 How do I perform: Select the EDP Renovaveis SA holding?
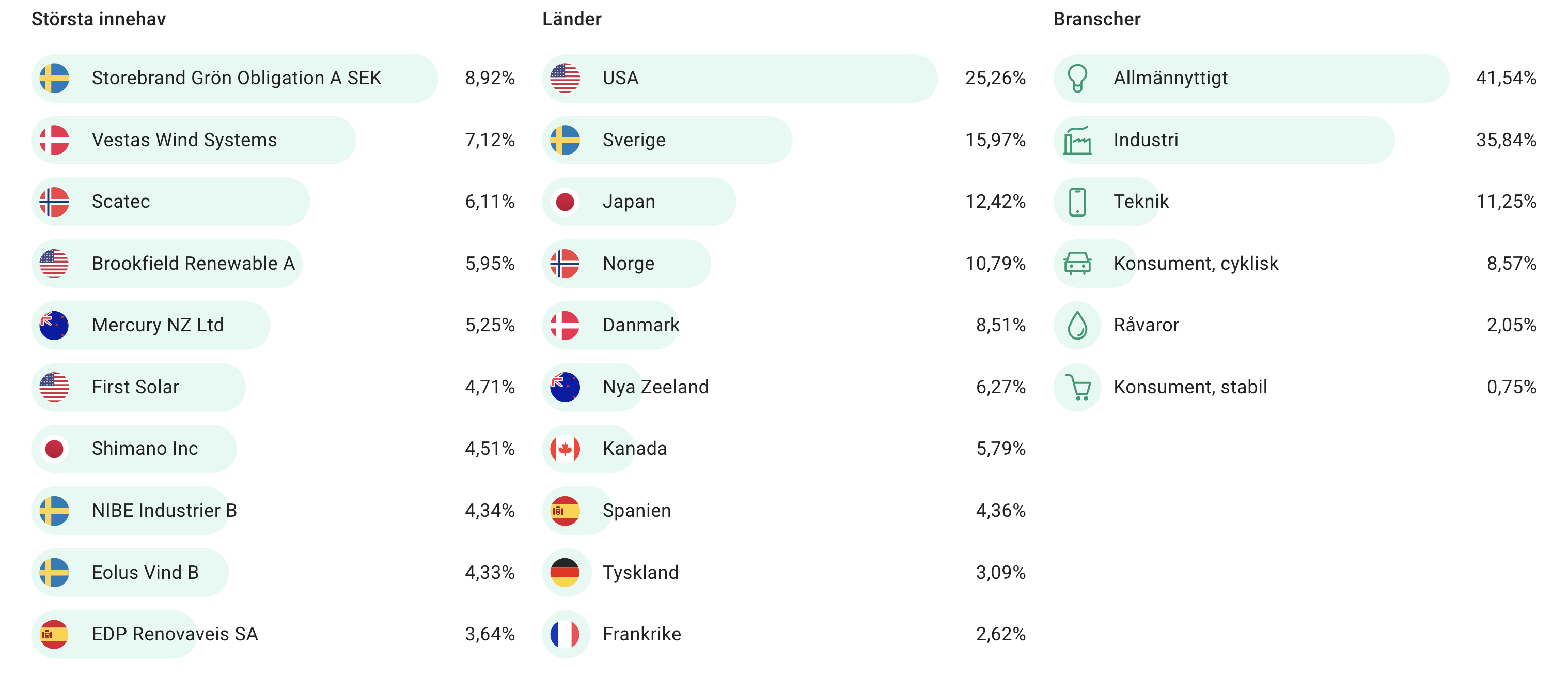click(x=175, y=634)
